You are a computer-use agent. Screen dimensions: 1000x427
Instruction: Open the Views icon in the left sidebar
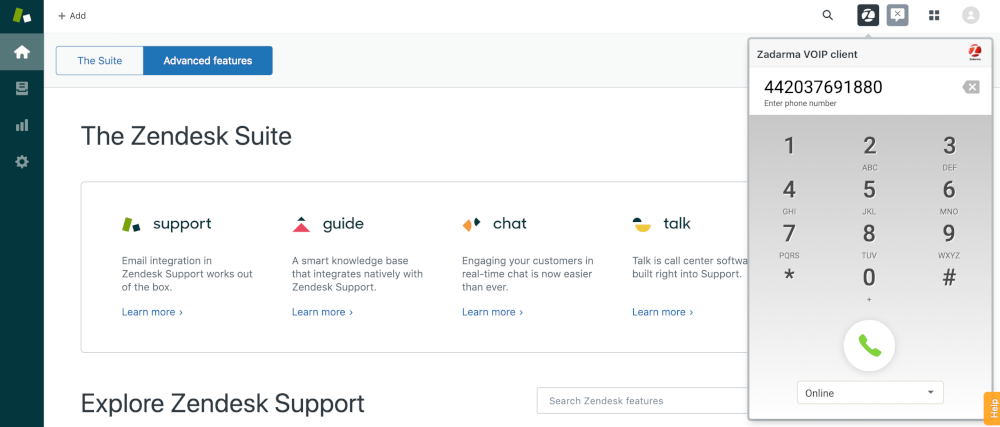click(x=21, y=89)
